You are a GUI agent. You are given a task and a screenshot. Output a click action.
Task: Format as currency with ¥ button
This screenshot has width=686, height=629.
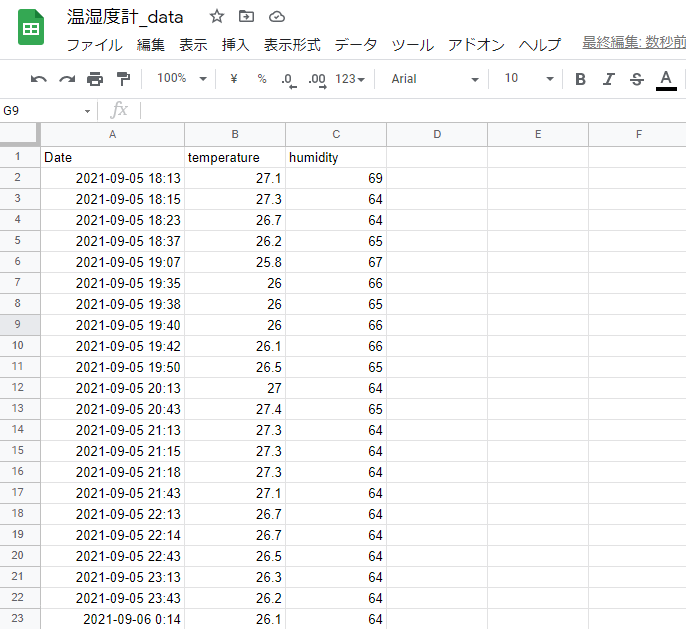(x=234, y=79)
